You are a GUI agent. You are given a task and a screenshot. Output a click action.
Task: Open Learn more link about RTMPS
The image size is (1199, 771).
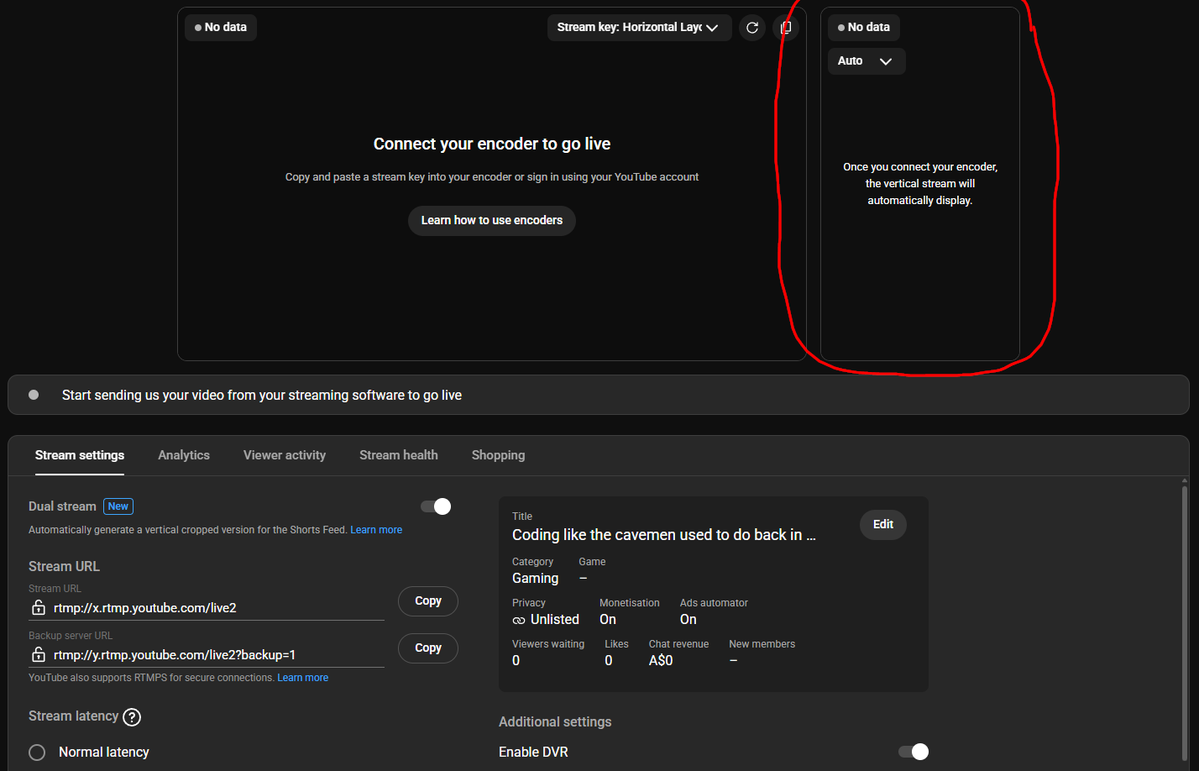pyautogui.click(x=303, y=678)
